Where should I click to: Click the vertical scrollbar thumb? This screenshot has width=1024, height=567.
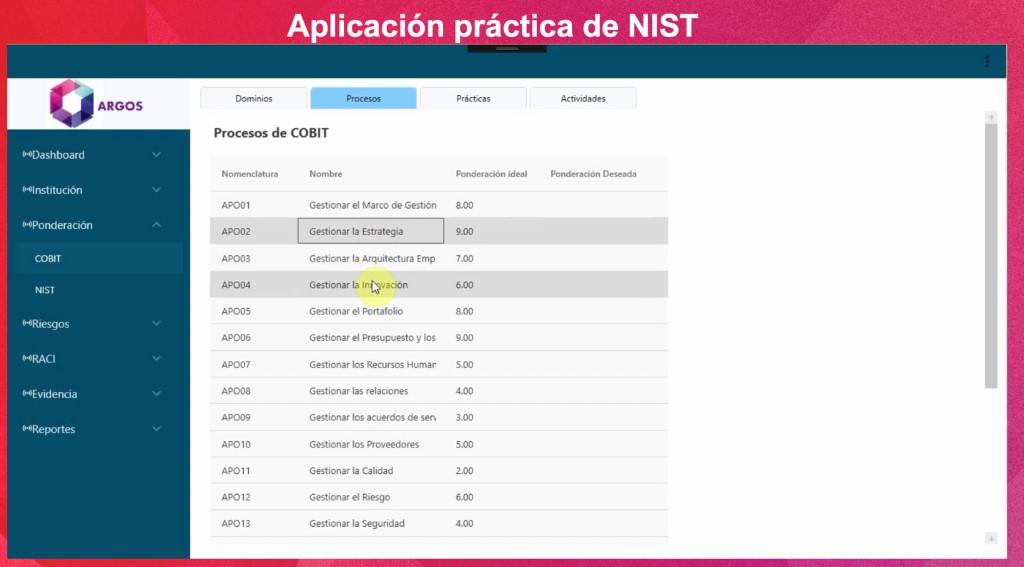[x=991, y=255]
